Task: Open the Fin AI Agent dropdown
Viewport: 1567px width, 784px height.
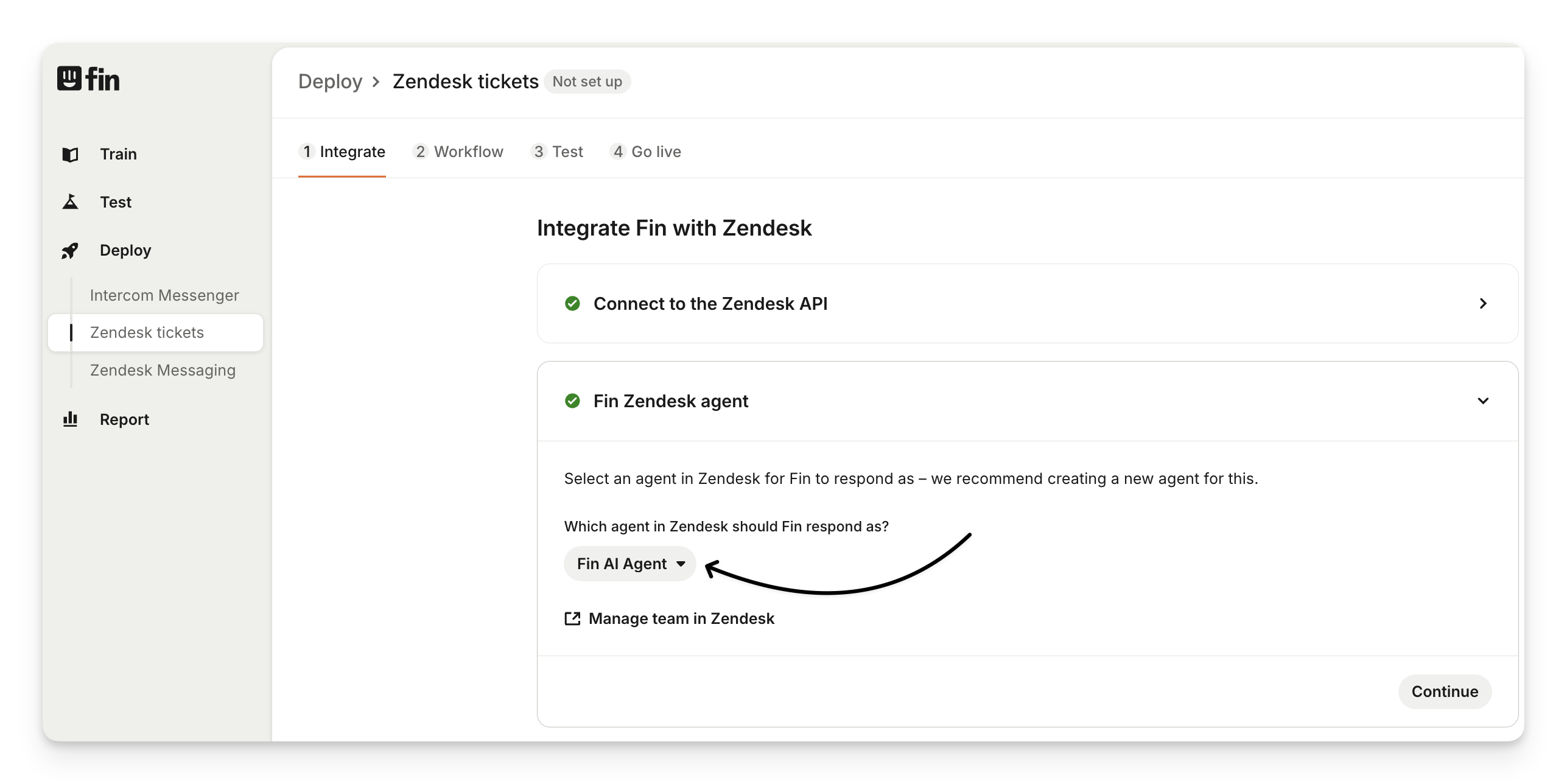Action: click(x=630, y=564)
